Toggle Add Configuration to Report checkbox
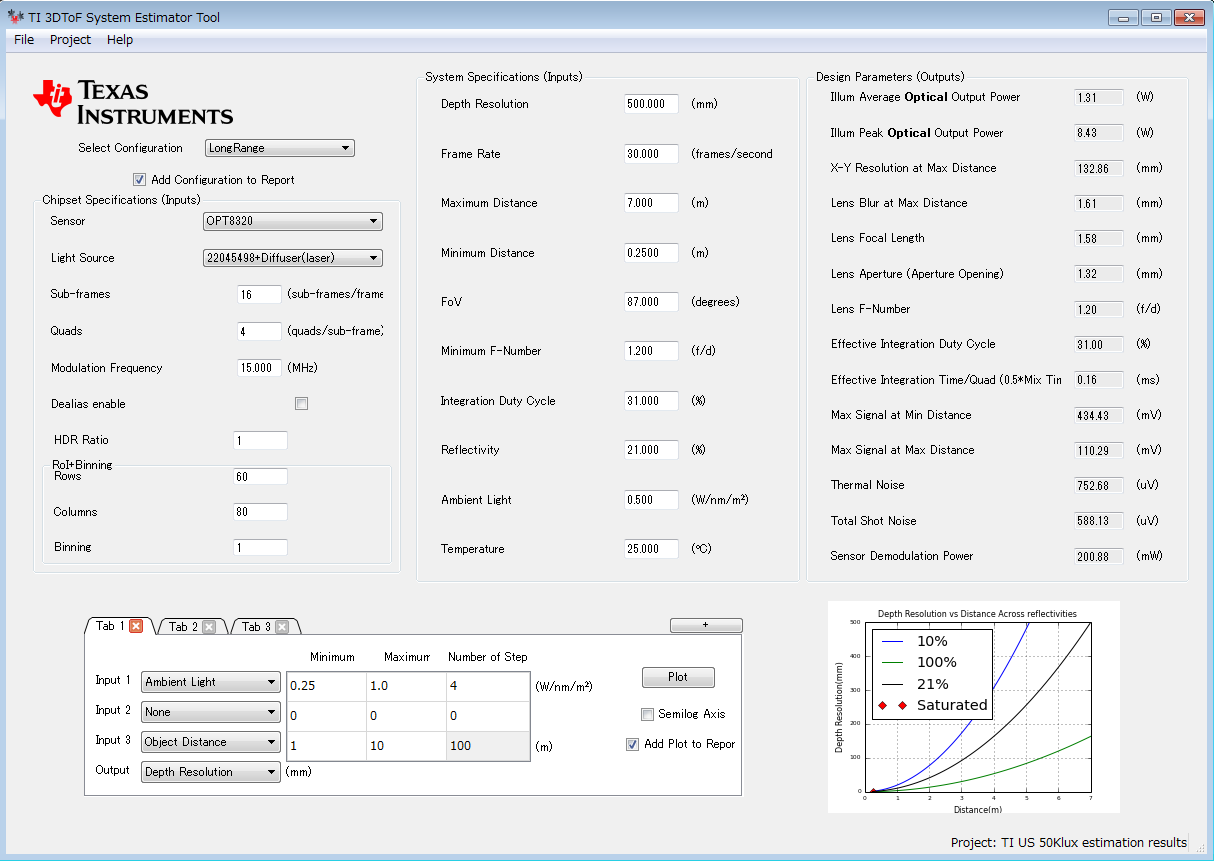The width and height of the screenshot is (1214, 861). [x=140, y=180]
